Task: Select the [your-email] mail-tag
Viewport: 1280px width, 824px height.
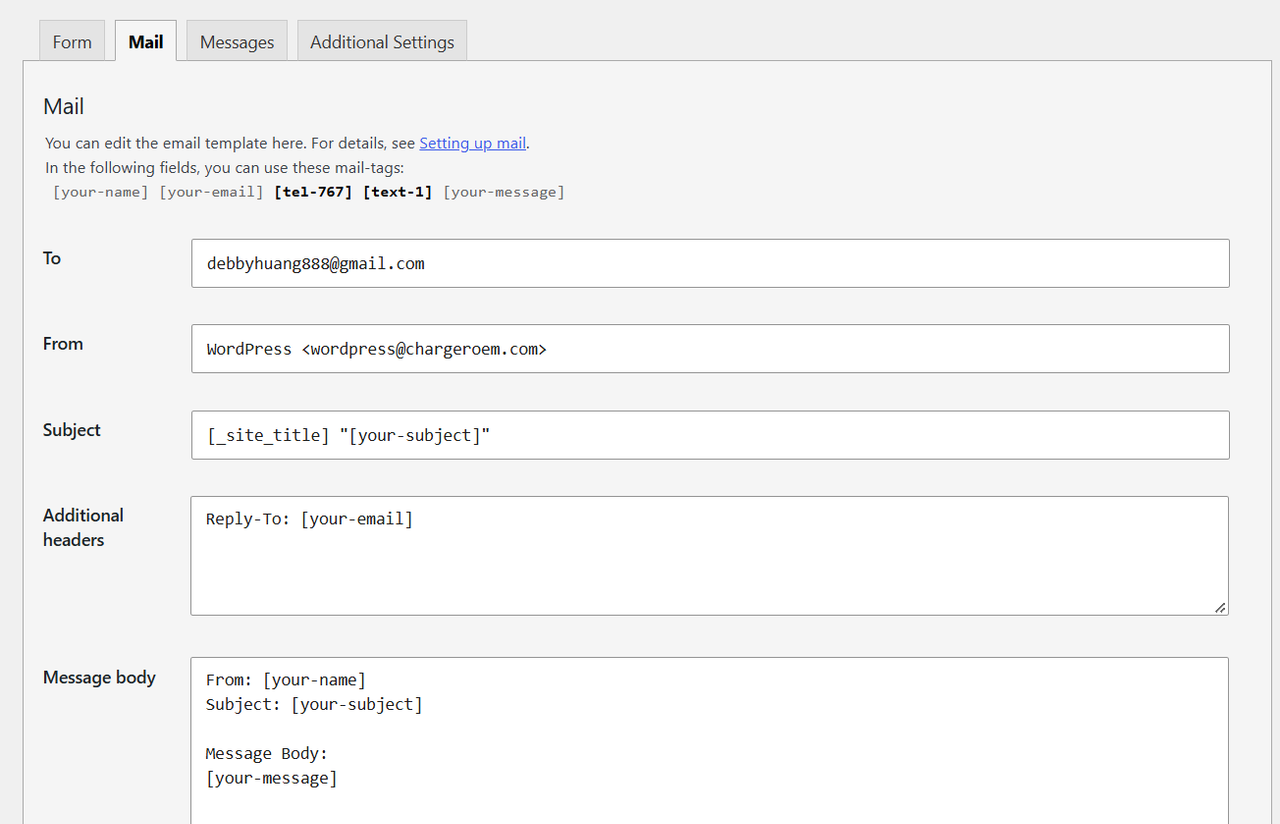Action: [212, 192]
